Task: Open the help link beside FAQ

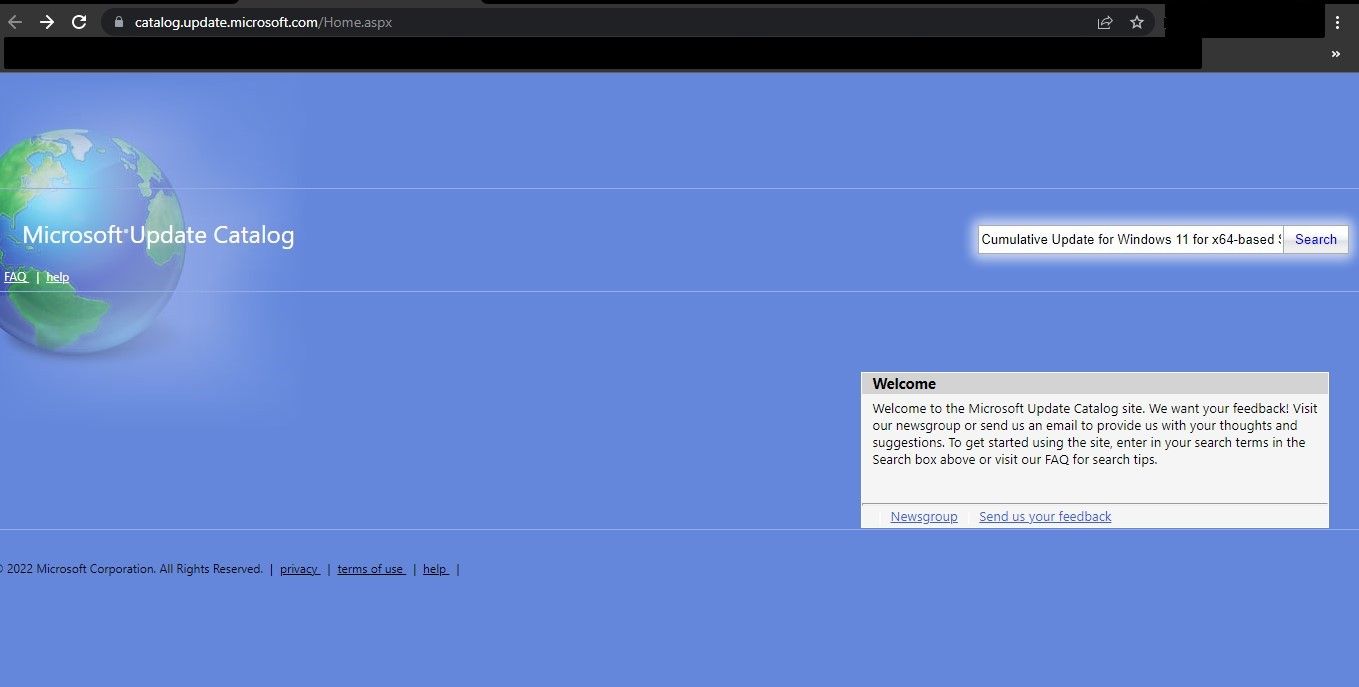Action: tap(58, 277)
